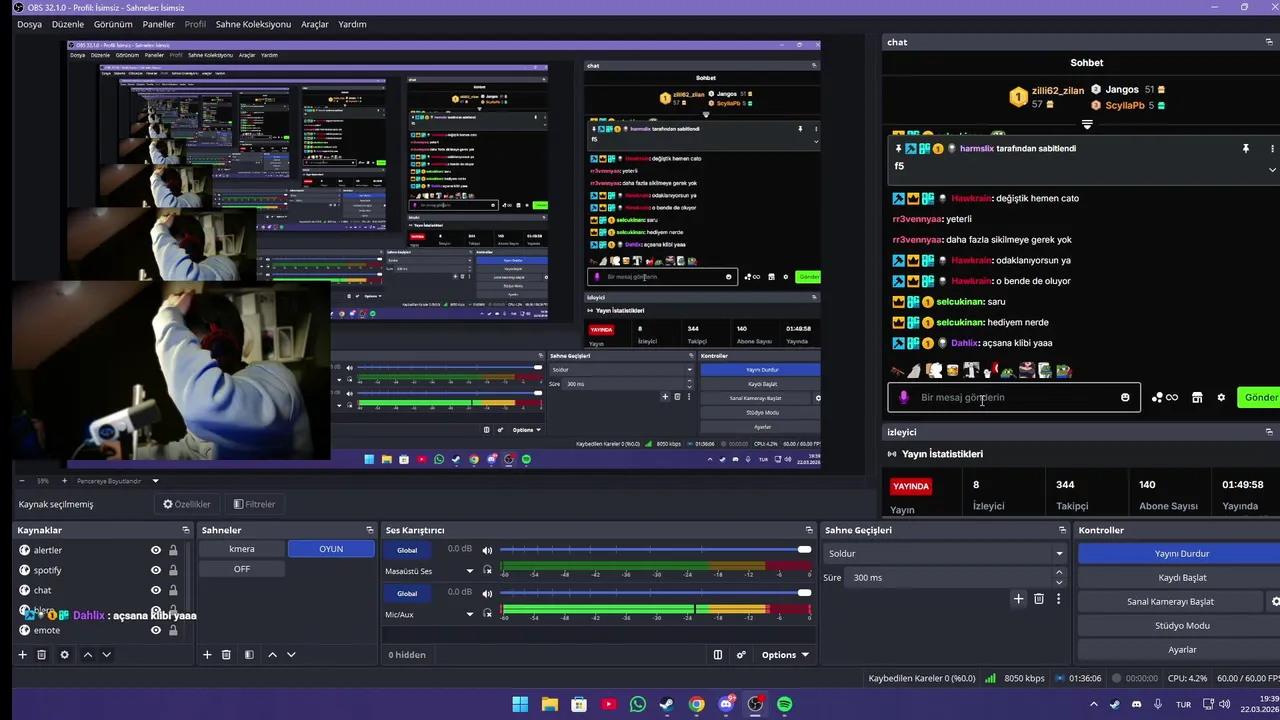The image size is (1280, 720).
Task: Remove scene using Sahneler trash icon
Action: point(227,655)
